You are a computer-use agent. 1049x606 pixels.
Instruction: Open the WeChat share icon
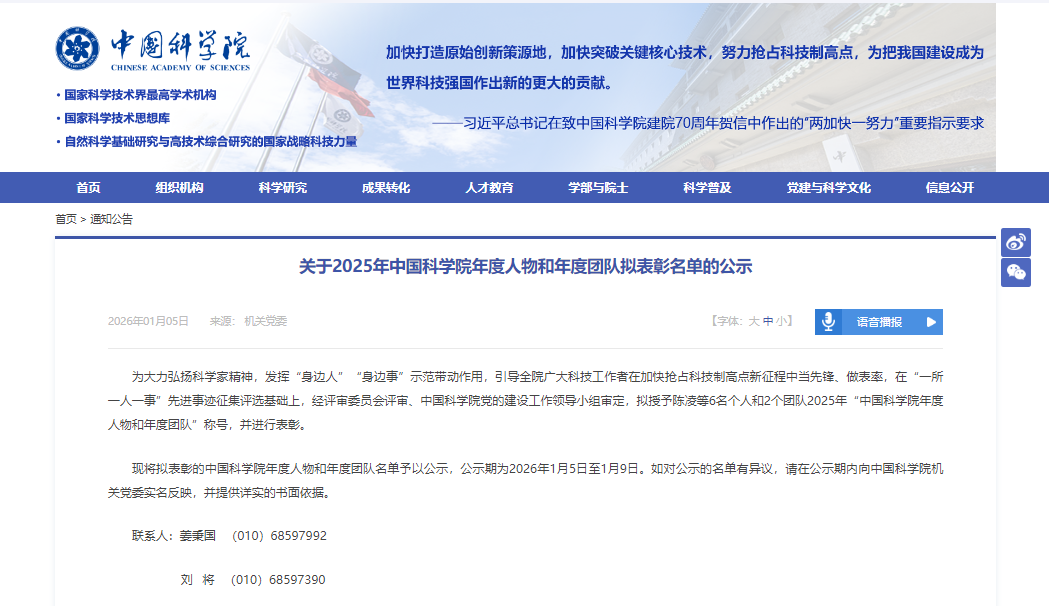[x=1016, y=272]
